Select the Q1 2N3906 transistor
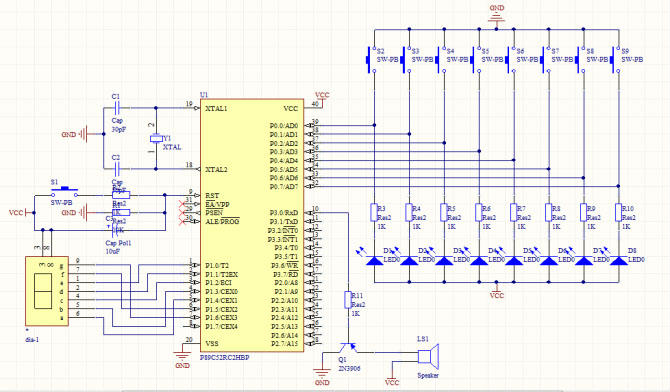The height and width of the screenshot is (392, 670). coord(349,347)
